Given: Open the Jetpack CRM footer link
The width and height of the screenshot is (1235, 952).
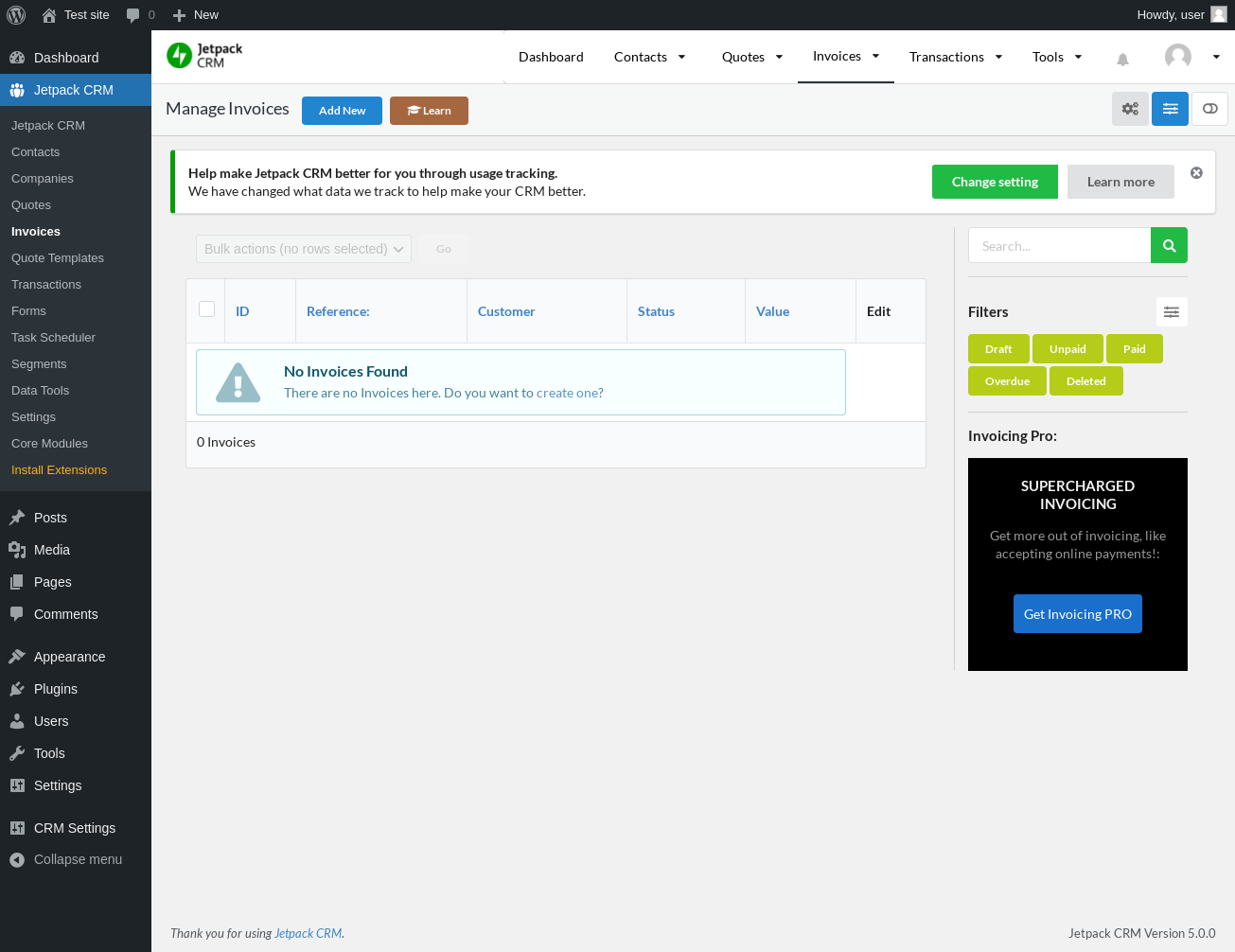Looking at the screenshot, I should 309,933.
